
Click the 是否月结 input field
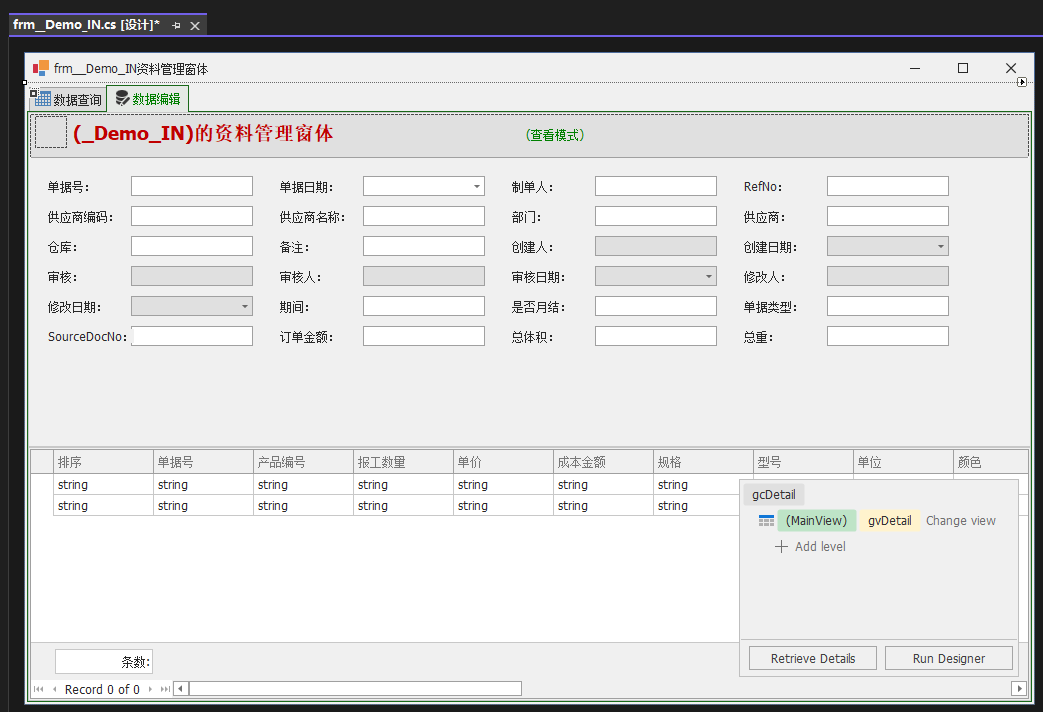[x=656, y=306]
